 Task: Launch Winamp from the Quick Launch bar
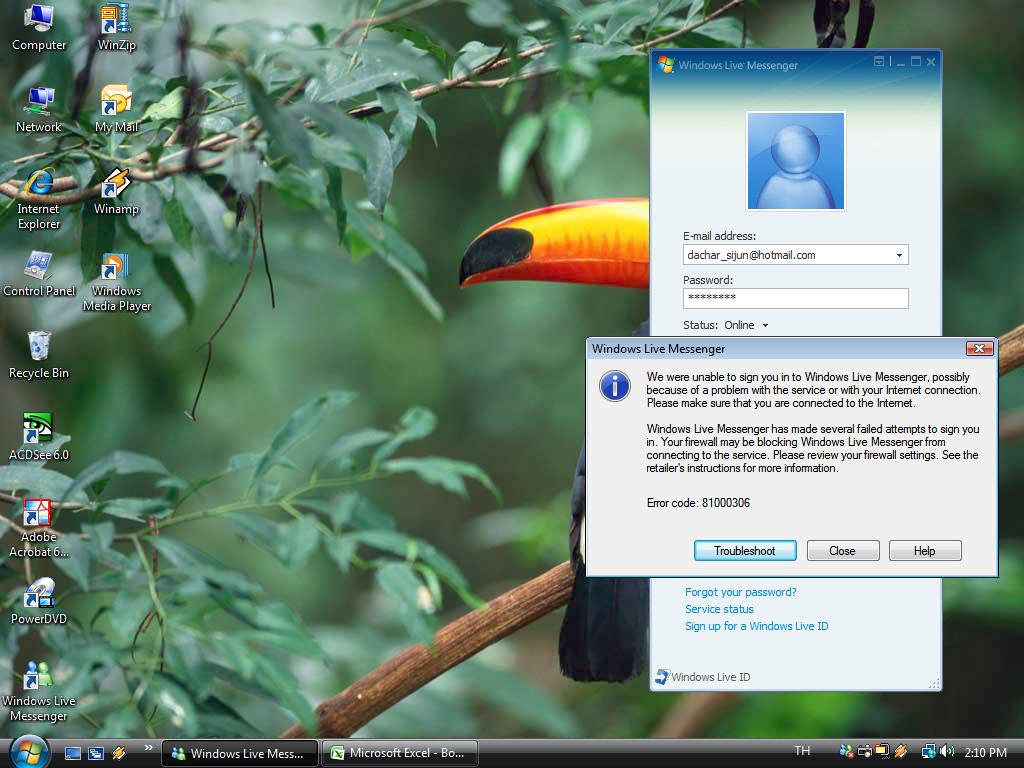pos(119,753)
